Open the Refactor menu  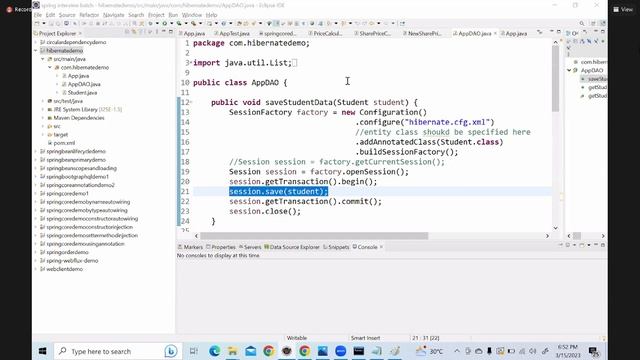click(89, 15)
